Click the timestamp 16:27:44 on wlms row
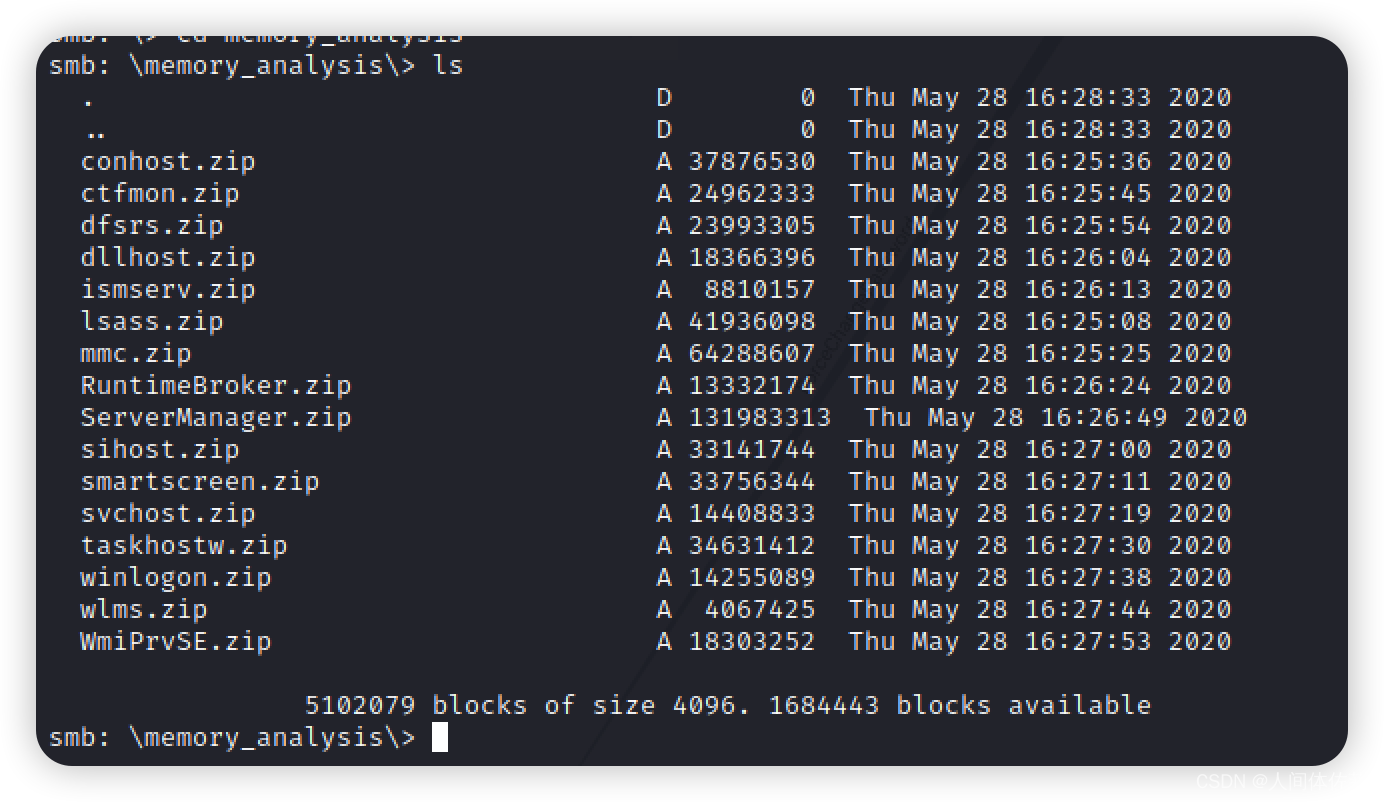The width and height of the screenshot is (1384, 802). 1088,609
